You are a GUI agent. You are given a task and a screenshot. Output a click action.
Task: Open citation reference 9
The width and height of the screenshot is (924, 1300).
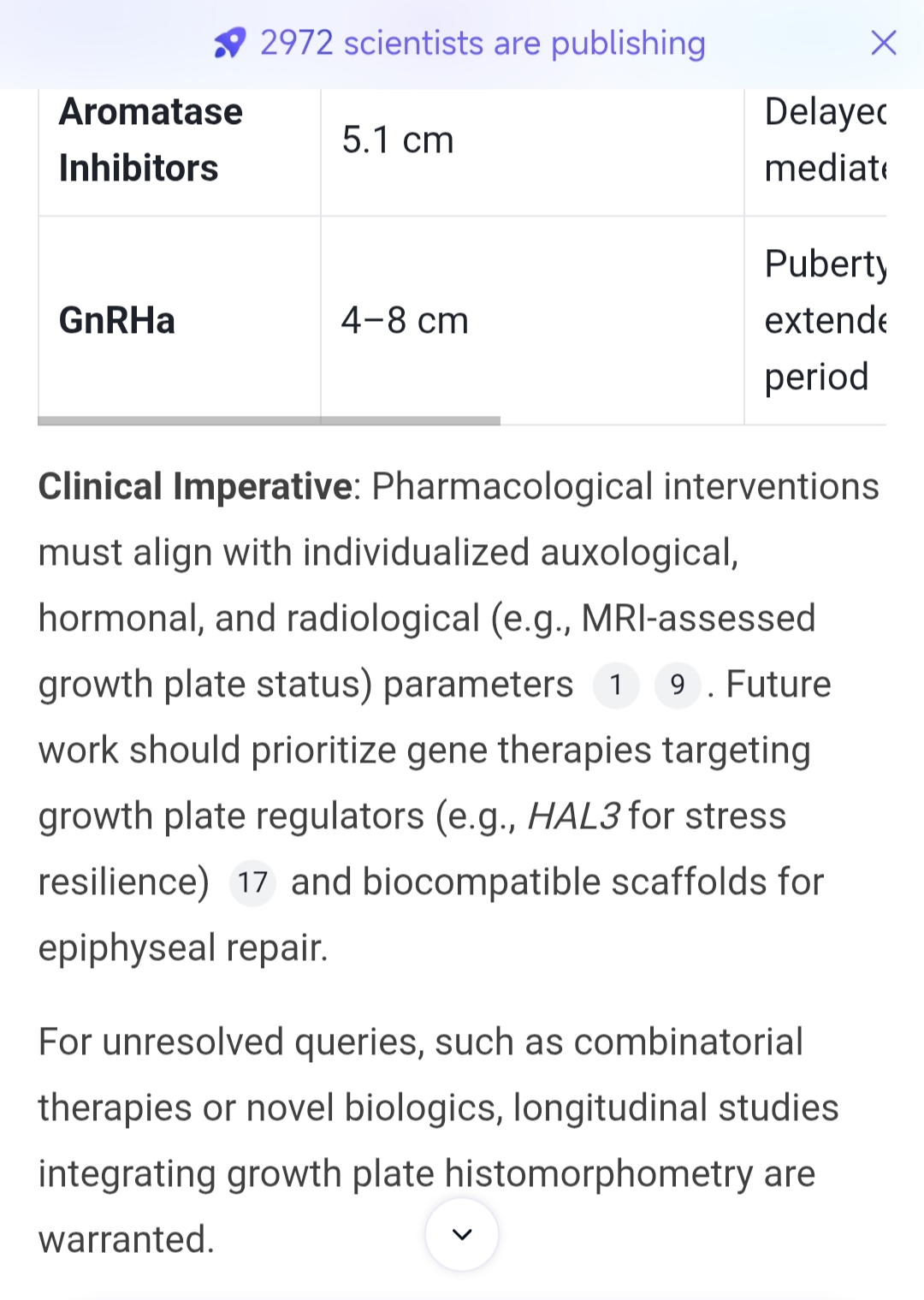click(x=677, y=685)
